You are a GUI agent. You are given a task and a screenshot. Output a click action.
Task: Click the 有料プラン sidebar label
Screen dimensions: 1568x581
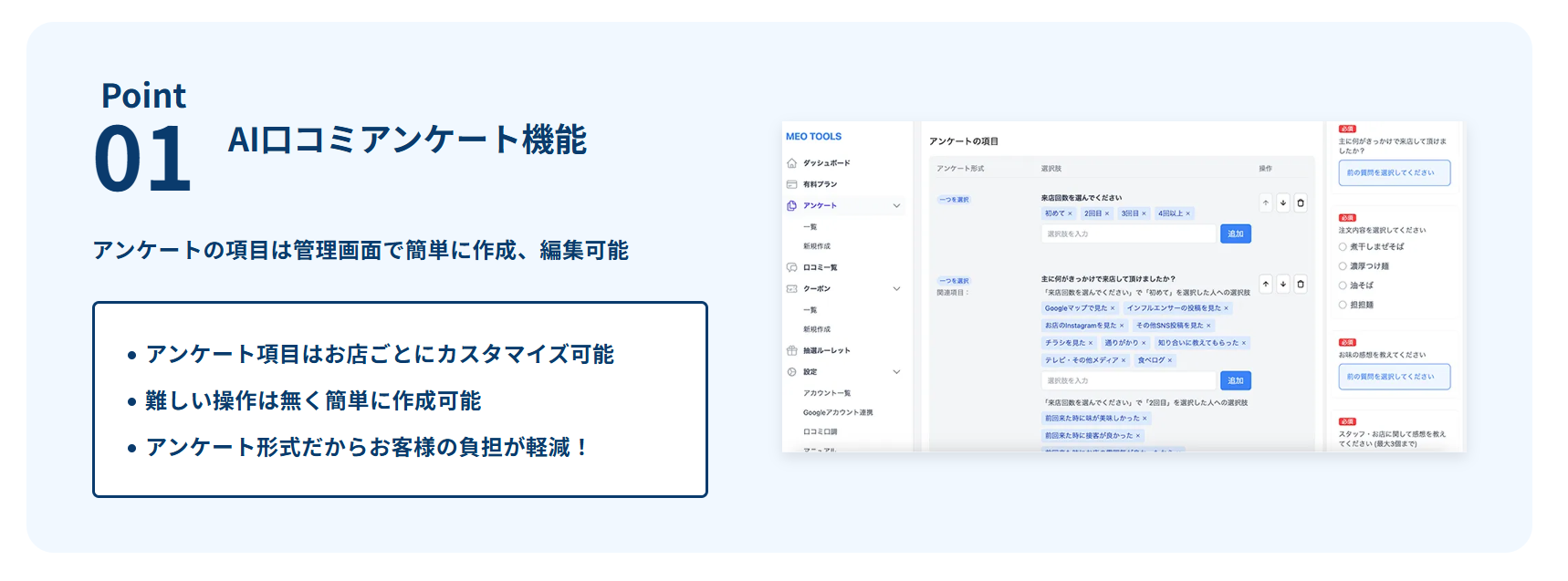[820, 184]
